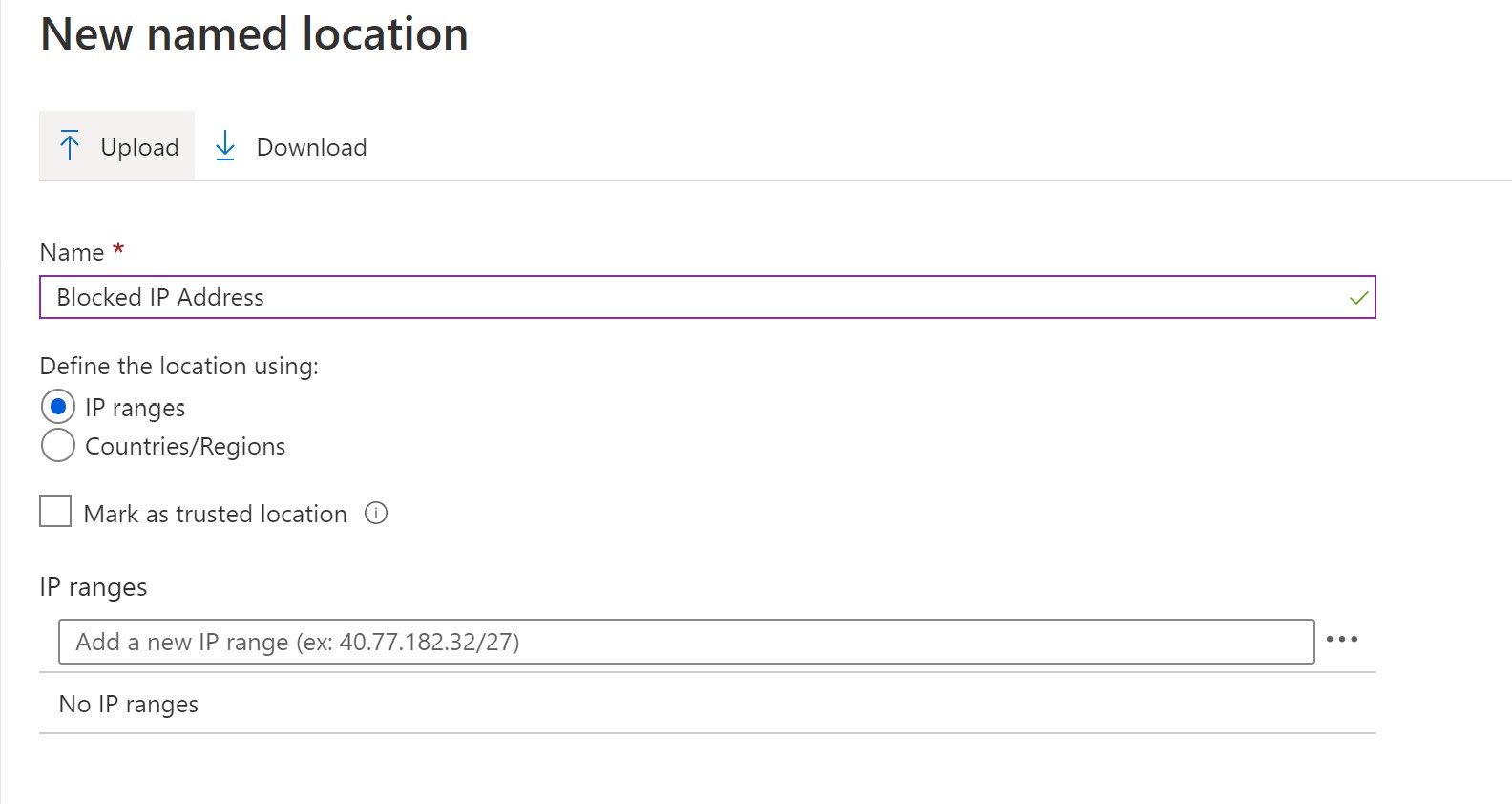Click the No IP ranges list row

tap(707, 704)
